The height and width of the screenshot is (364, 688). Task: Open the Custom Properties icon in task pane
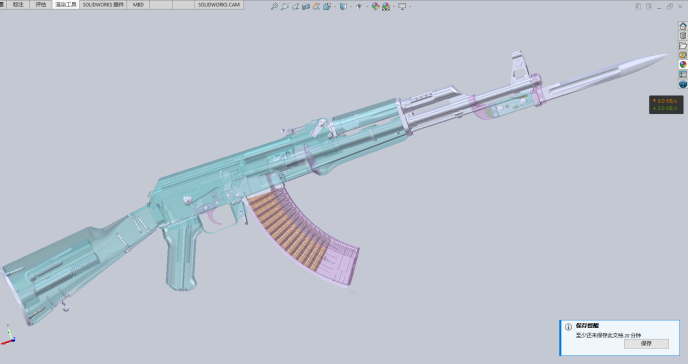tap(683, 75)
